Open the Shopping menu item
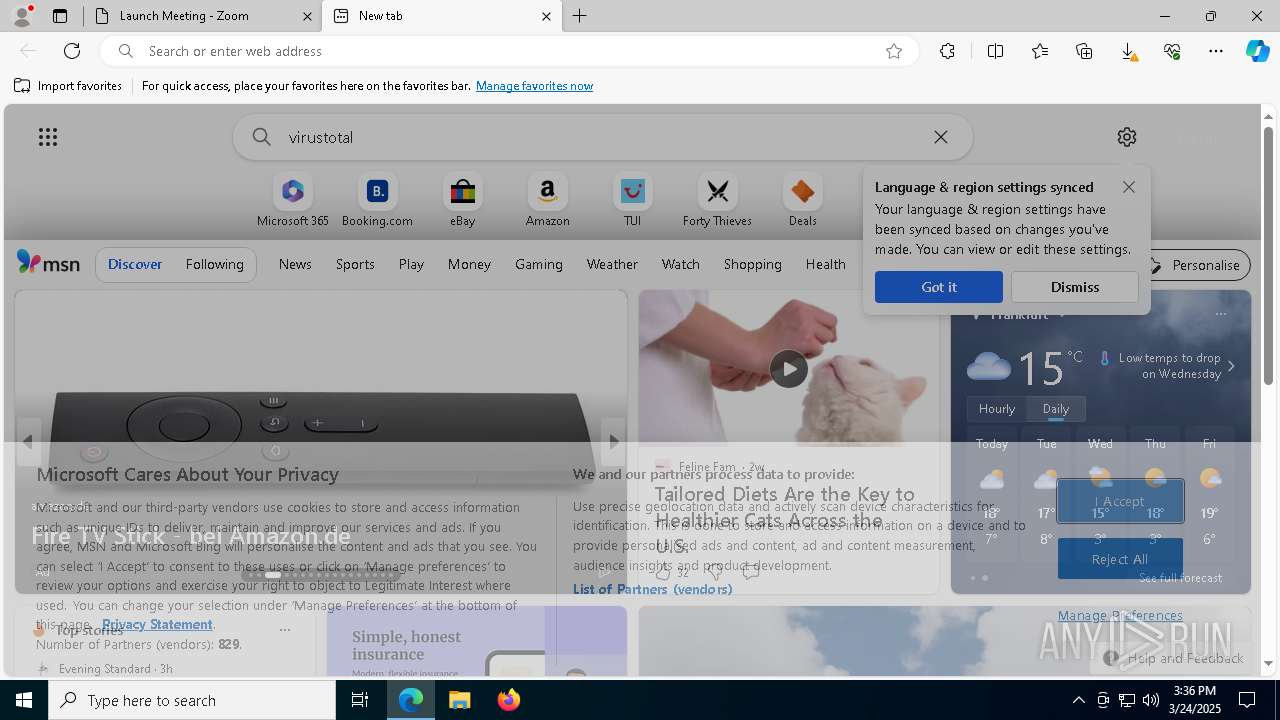This screenshot has height=720, width=1280. click(752, 264)
